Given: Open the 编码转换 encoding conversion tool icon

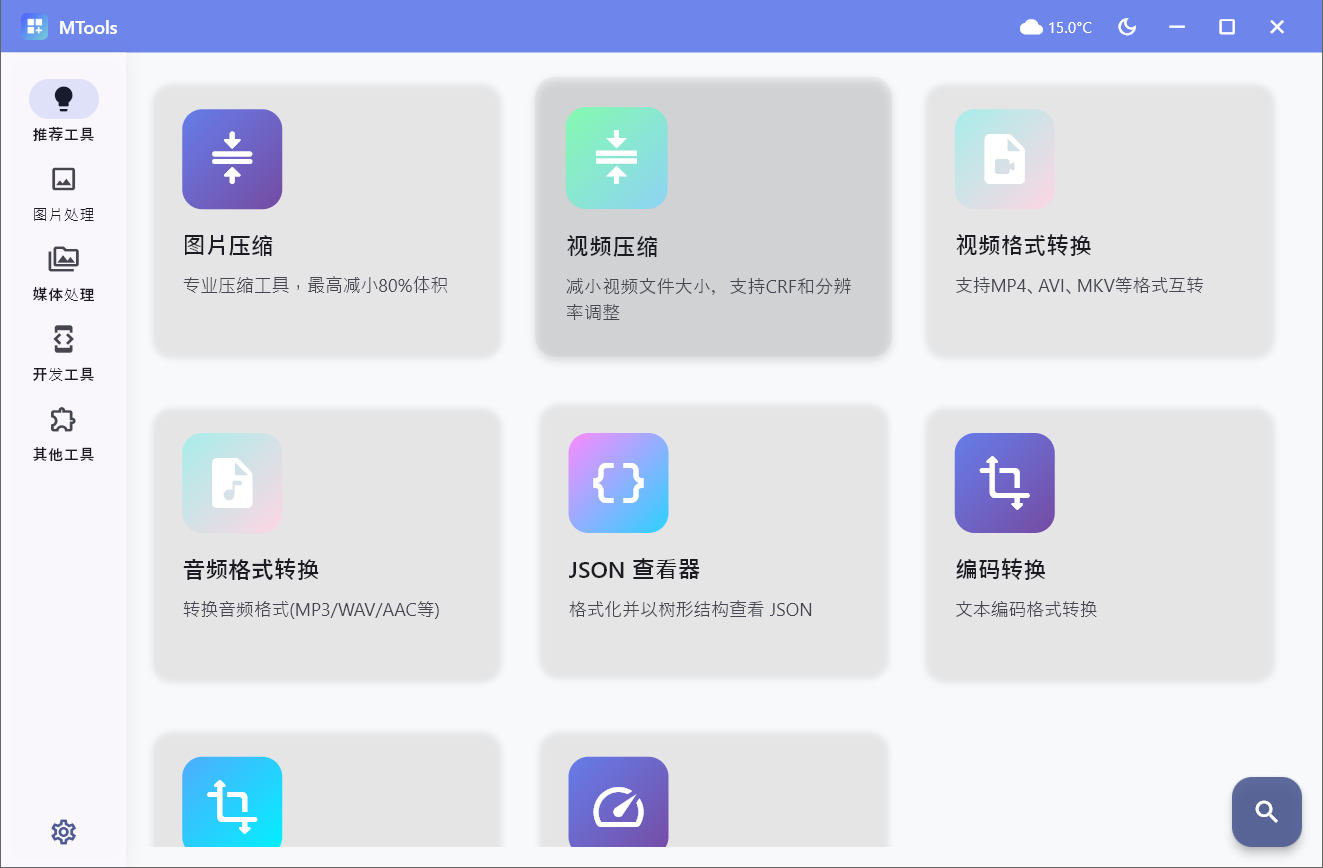Looking at the screenshot, I should point(1004,483).
